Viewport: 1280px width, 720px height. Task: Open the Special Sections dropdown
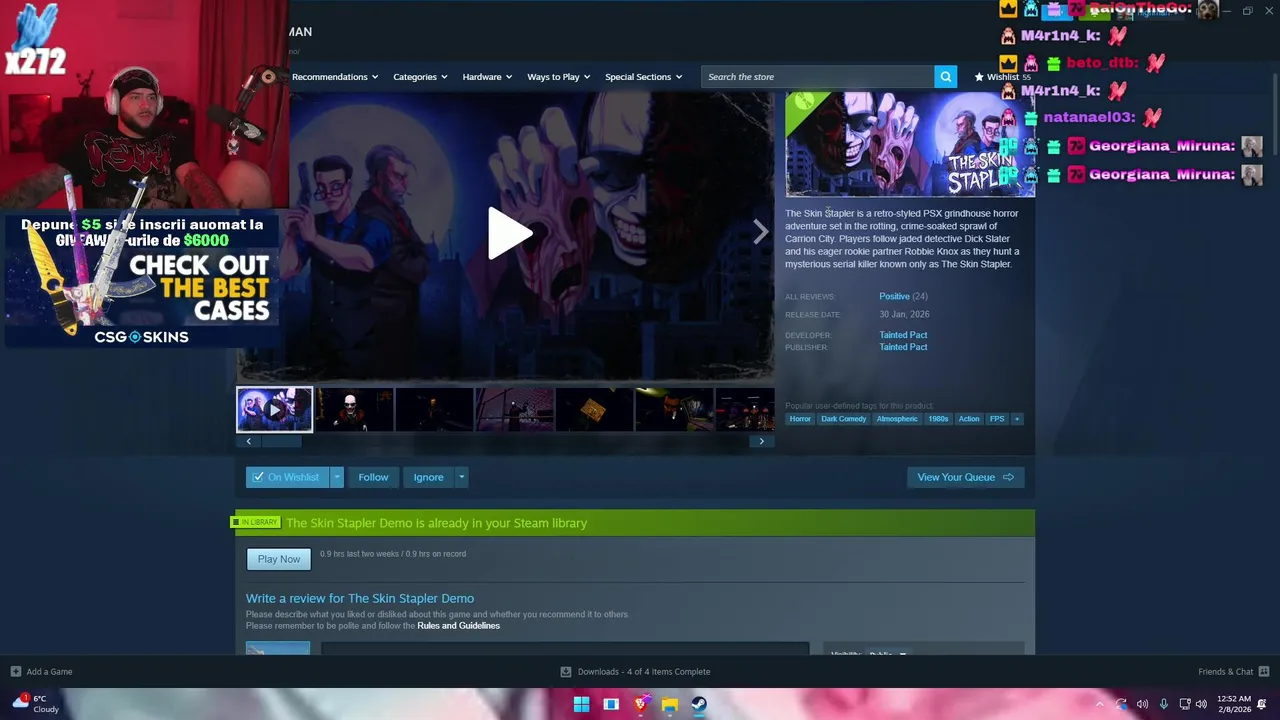click(643, 77)
